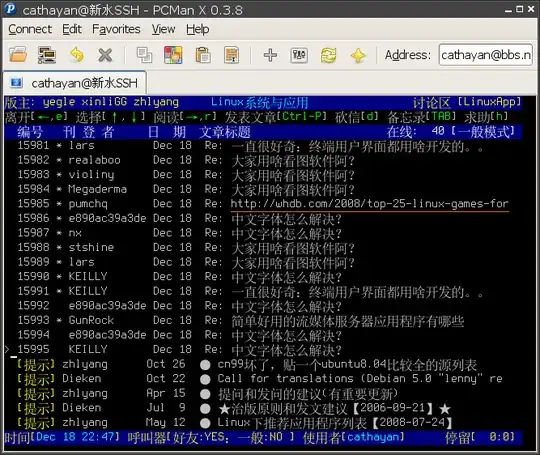Click the time 'Dec 18 22:47' in status line
Screen dimensions: 540x455
pos(75,437)
